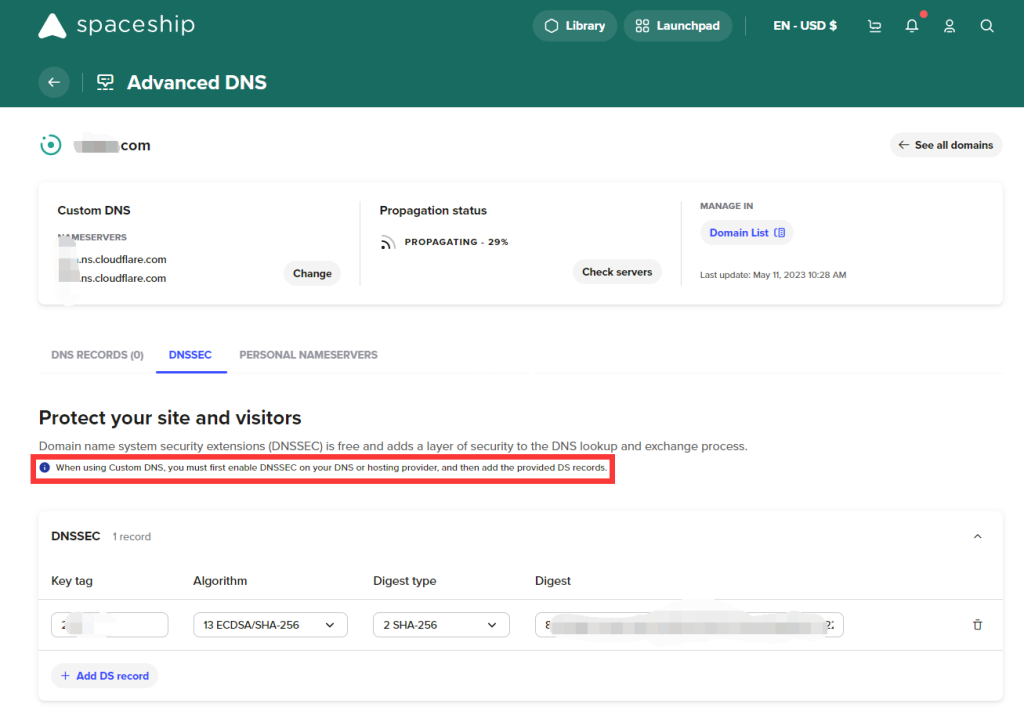This screenshot has height=718, width=1024.
Task: Click the search magnifier icon
Action: (987, 26)
